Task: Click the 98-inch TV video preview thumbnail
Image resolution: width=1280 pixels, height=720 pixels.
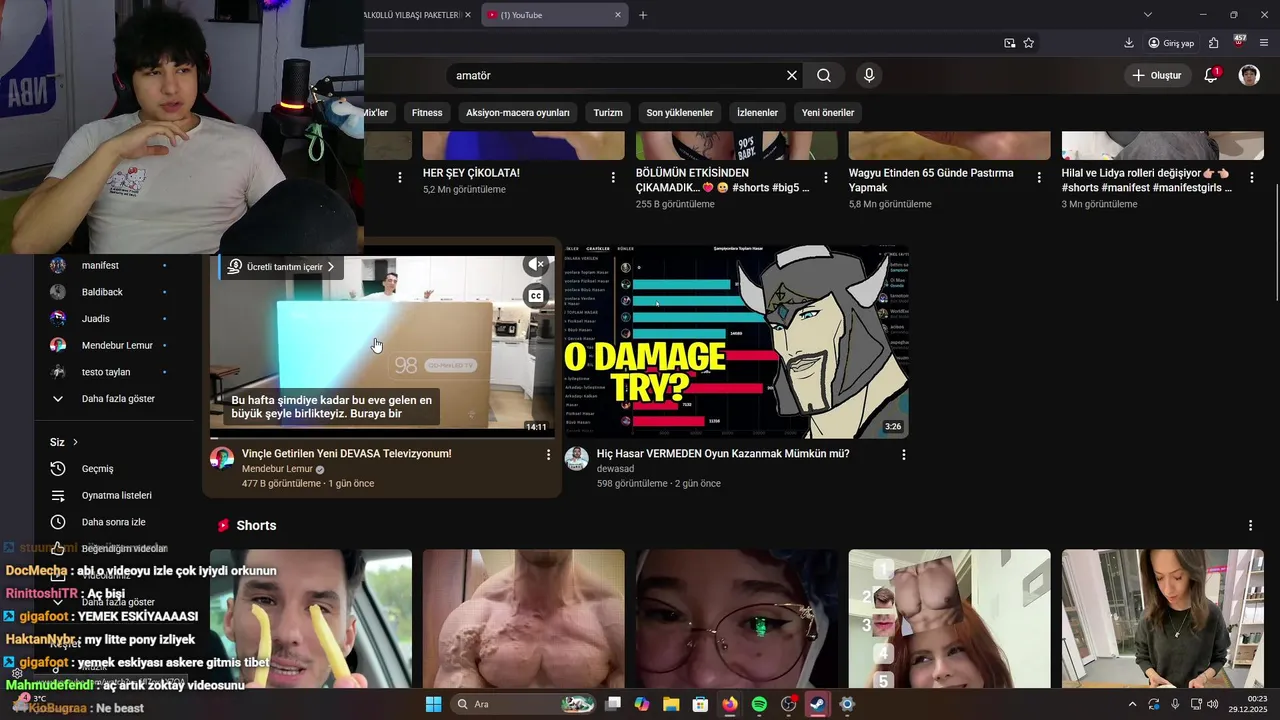Action: [382, 342]
